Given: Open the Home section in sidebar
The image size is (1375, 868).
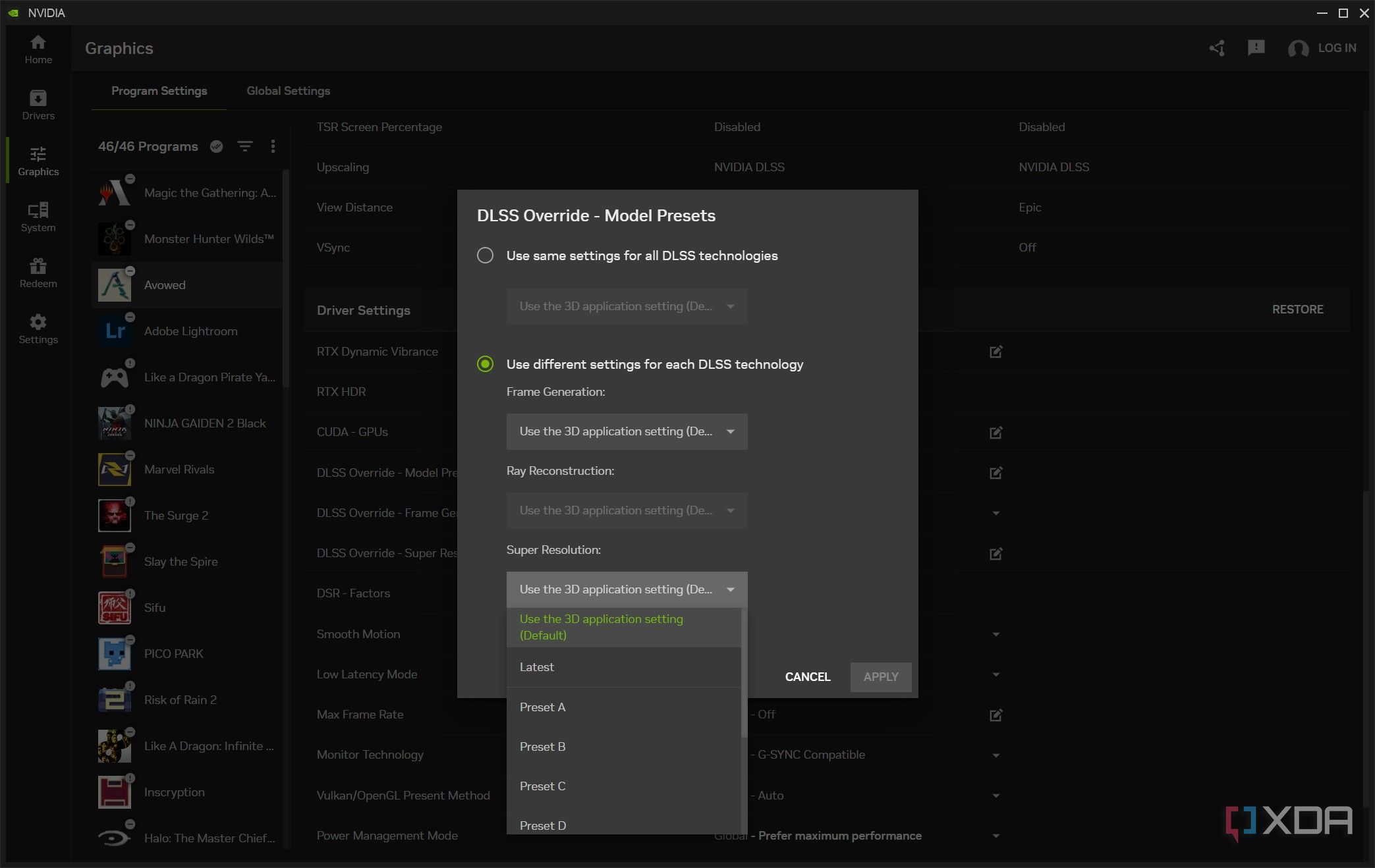Looking at the screenshot, I should pos(38,49).
